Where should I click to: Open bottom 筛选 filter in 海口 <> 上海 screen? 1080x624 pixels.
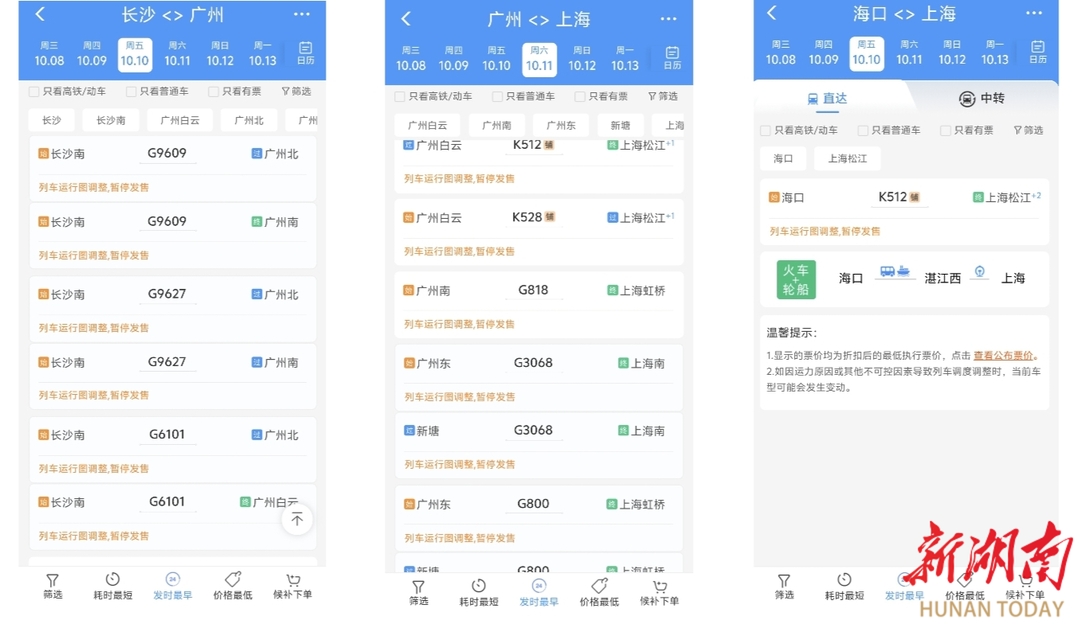point(784,586)
